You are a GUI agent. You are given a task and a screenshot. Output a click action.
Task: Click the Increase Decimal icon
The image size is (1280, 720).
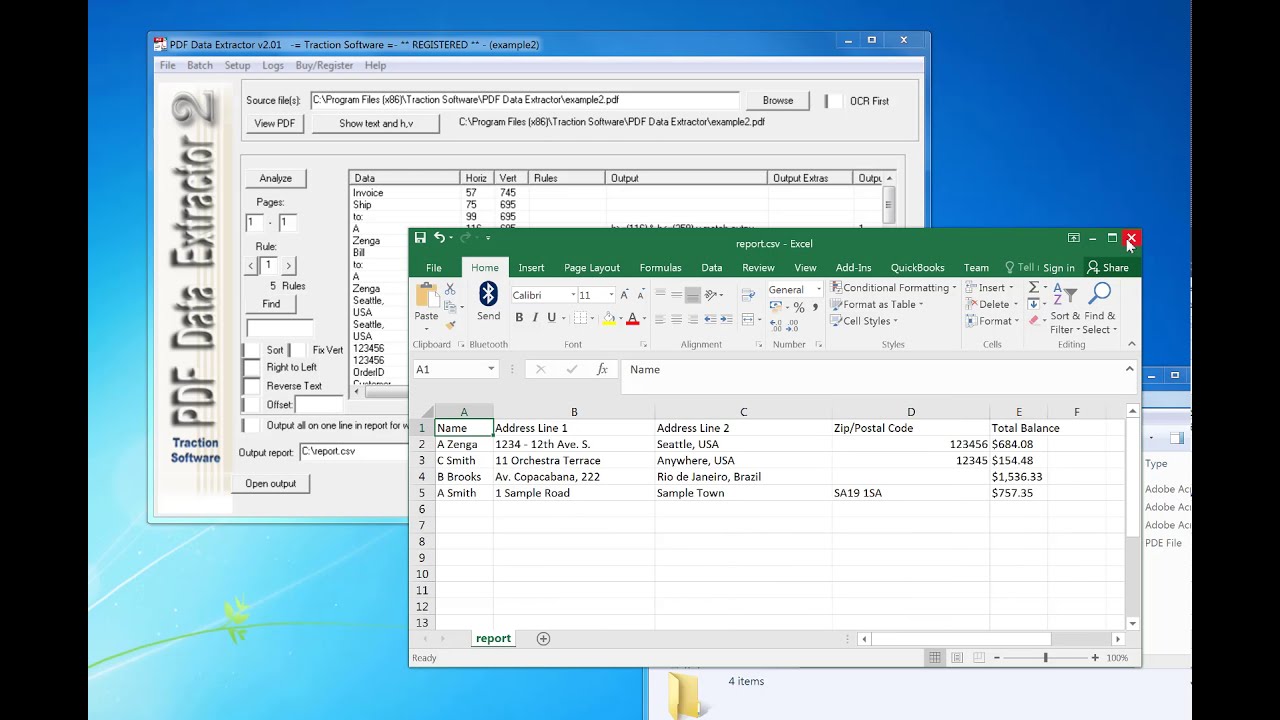pyautogui.click(x=776, y=325)
